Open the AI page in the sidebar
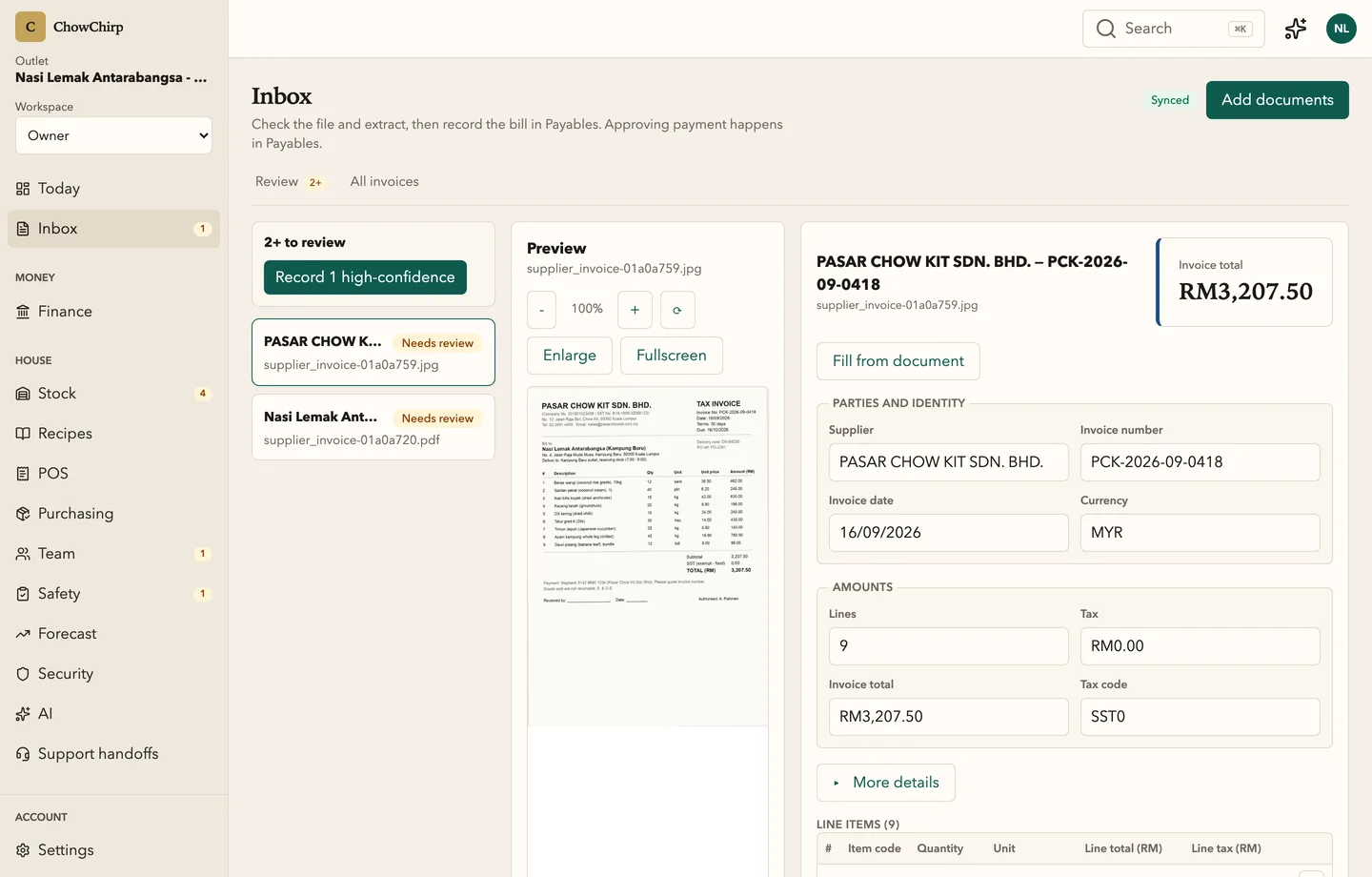The image size is (1372, 877). [x=113, y=714]
